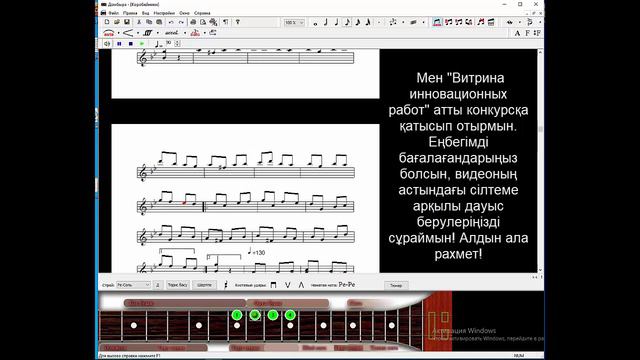The height and width of the screenshot is (360, 640).
Task: Click green finger marker 4 on fretboard
Action: [x=290, y=315]
